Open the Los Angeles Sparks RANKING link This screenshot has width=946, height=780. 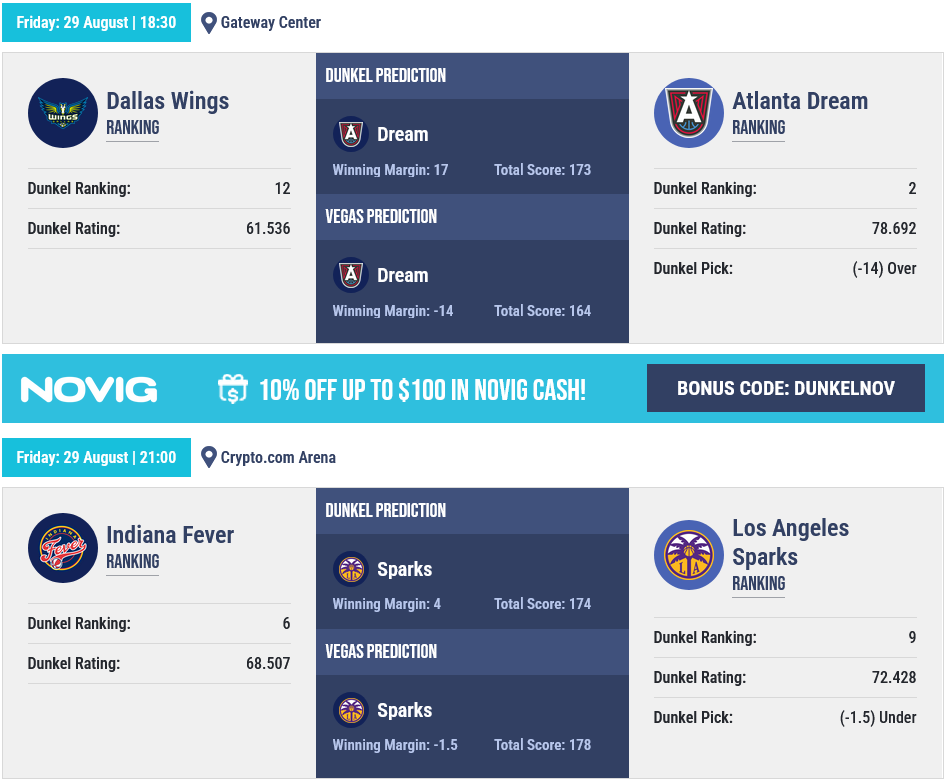pos(758,583)
